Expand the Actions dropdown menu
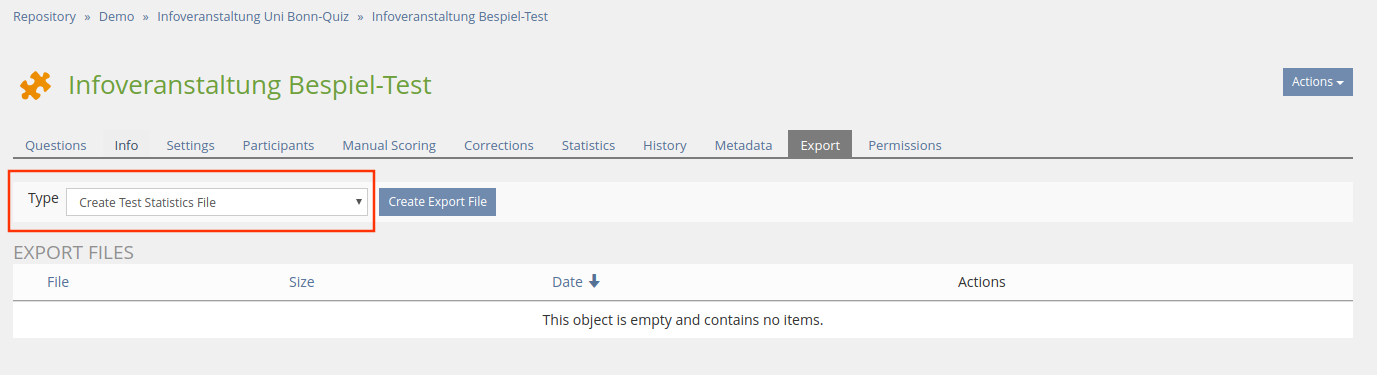 pos(1317,82)
